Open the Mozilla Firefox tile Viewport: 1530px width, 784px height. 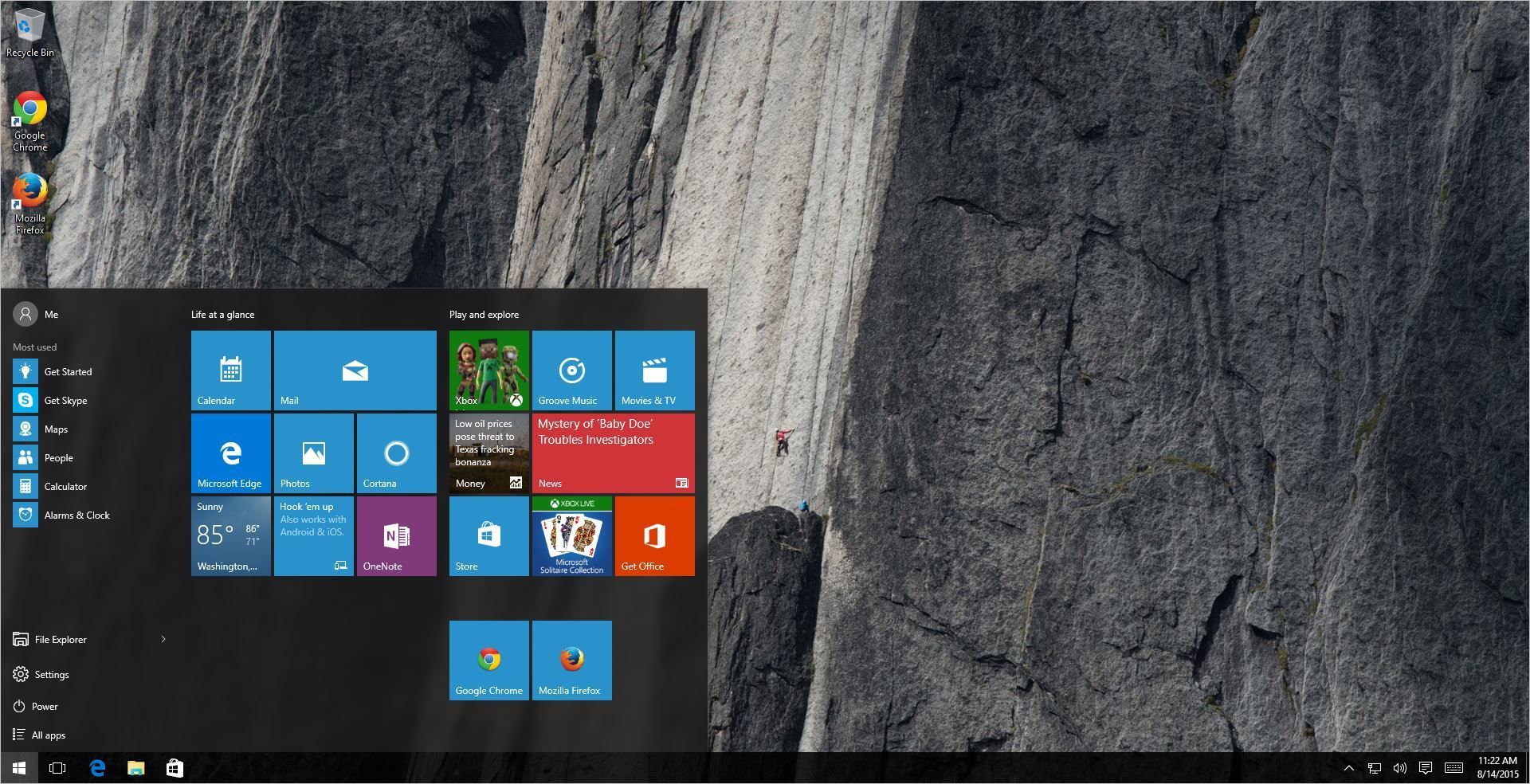[571, 660]
